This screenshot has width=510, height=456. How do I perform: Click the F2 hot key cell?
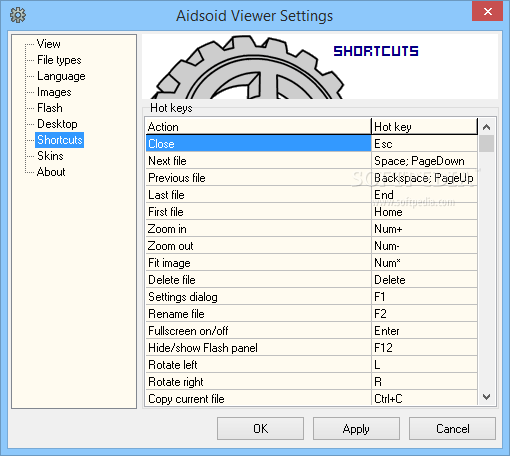tap(424, 314)
